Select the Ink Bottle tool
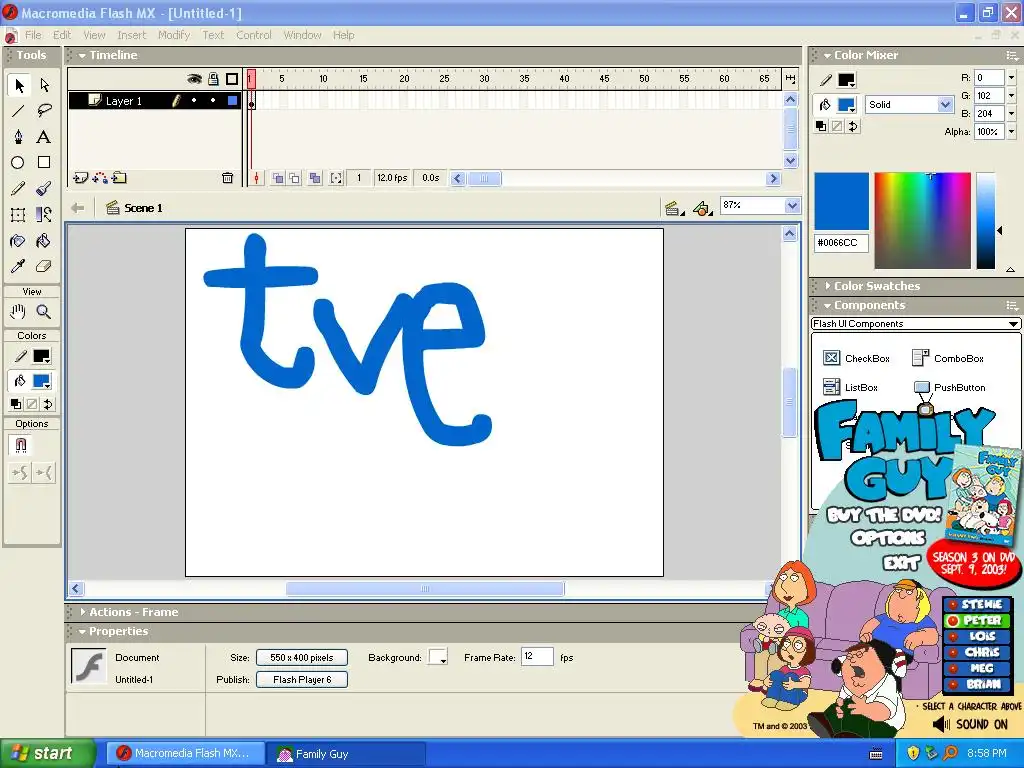1024x768 pixels. click(x=18, y=241)
